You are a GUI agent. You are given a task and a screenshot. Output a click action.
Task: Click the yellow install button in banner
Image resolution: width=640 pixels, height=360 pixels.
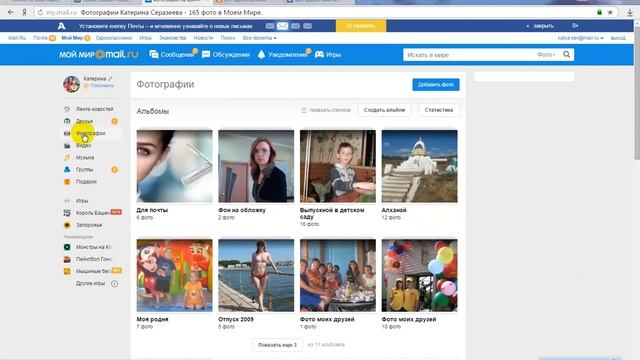pyautogui.click(x=361, y=26)
